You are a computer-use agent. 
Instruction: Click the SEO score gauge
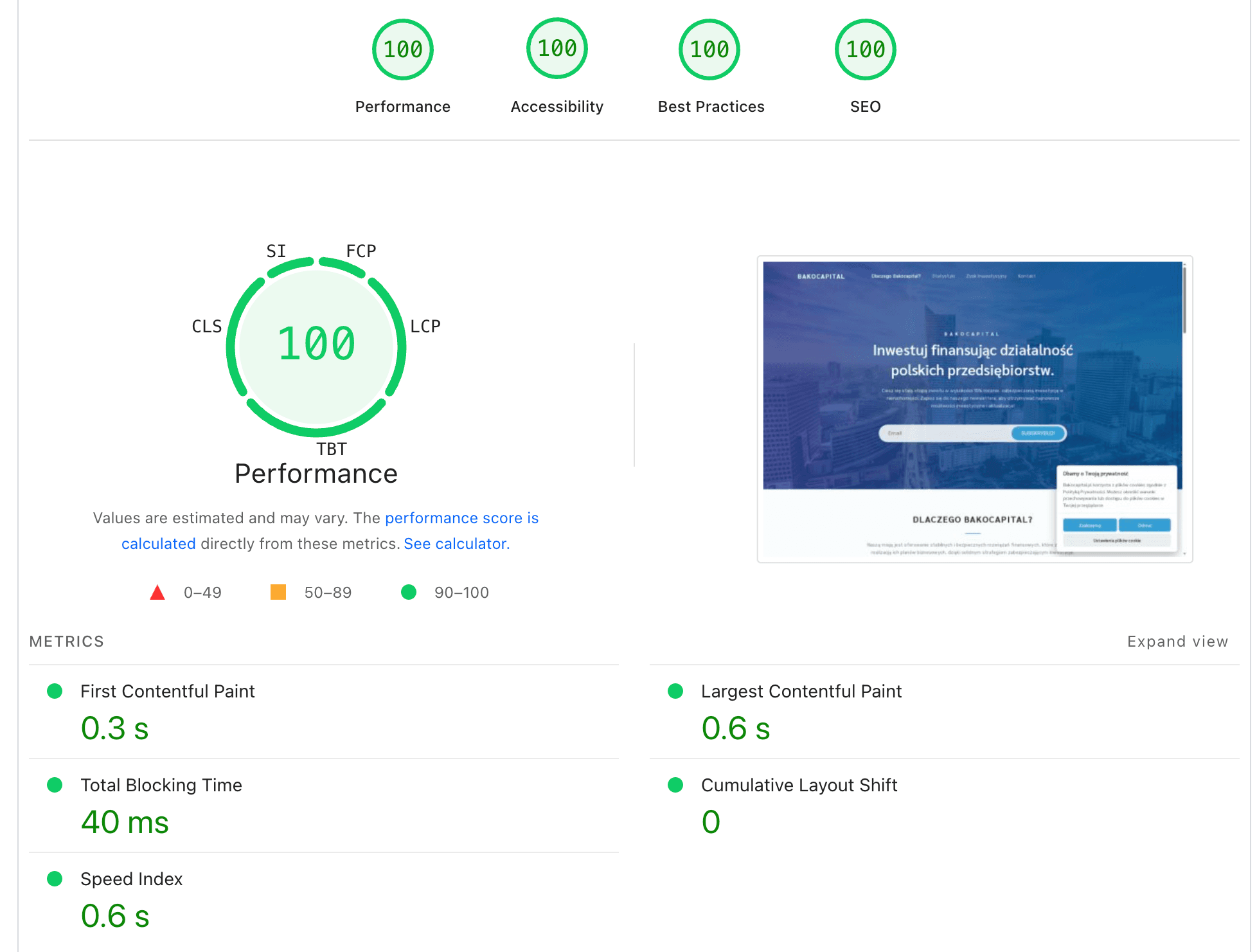coord(866,49)
